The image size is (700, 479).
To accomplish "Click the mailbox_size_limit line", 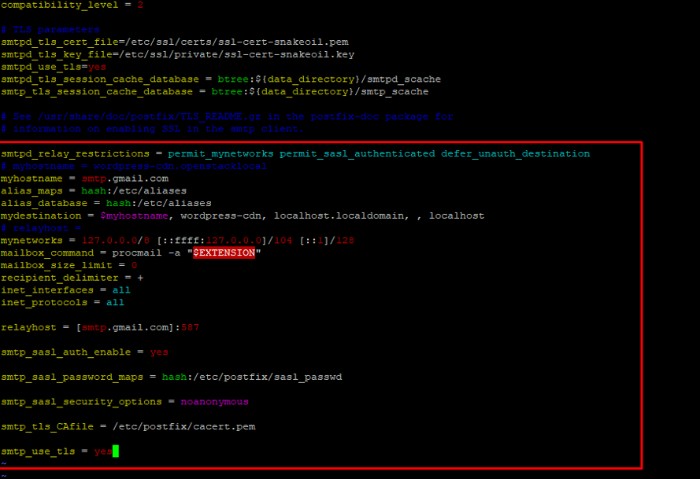I will click(69, 265).
